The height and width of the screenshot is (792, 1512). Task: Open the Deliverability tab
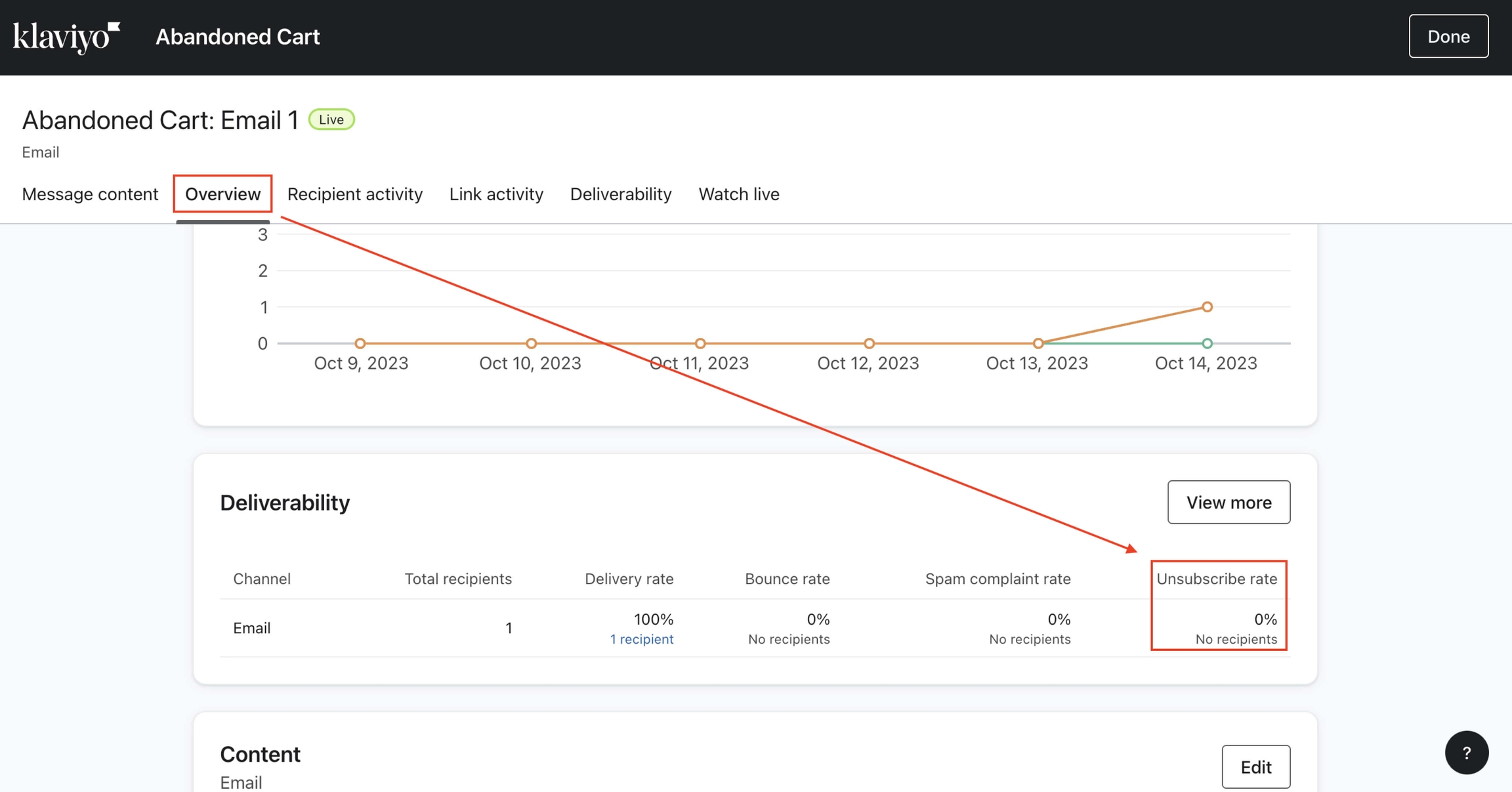[x=621, y=194]
